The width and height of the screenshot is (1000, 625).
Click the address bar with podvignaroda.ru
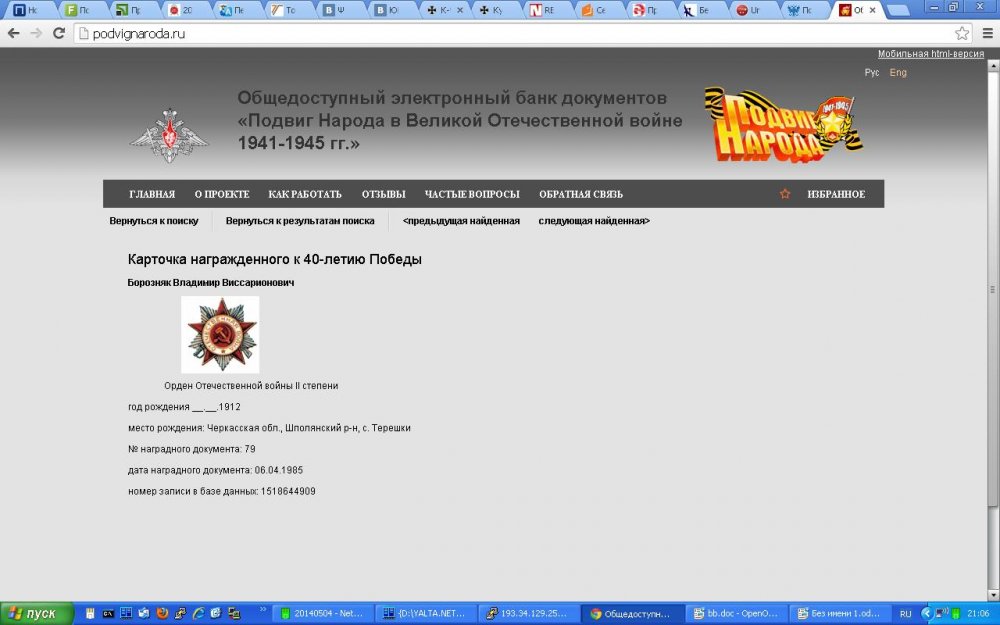click(x=523, y=33)
